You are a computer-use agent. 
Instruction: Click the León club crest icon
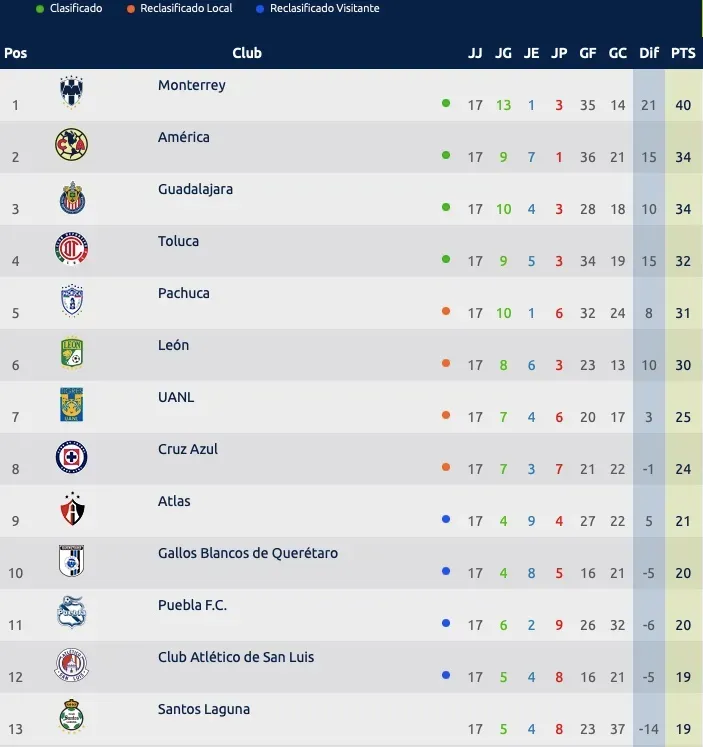pos(72,353)
